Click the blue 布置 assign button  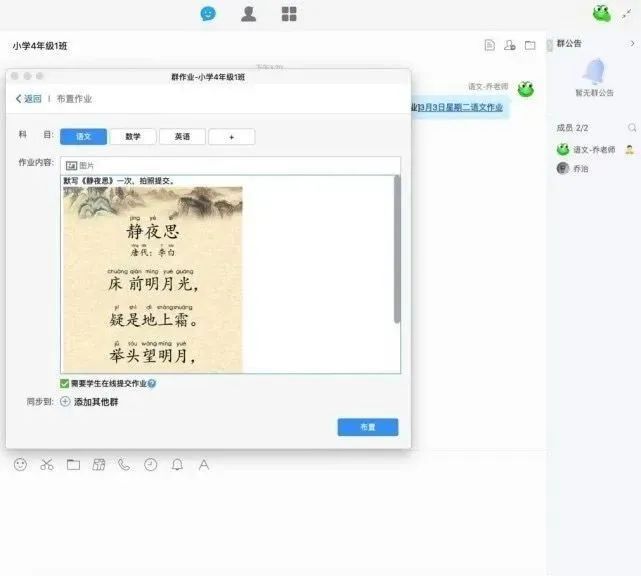click(368, 427)
